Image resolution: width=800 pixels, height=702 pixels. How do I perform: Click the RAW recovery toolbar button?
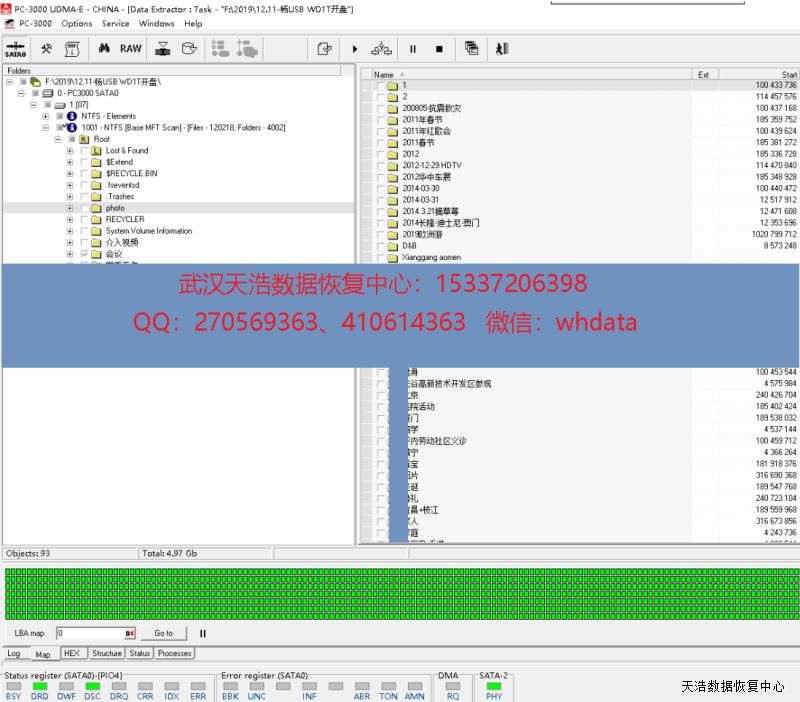pyautogui.click(x=131, y=48)
